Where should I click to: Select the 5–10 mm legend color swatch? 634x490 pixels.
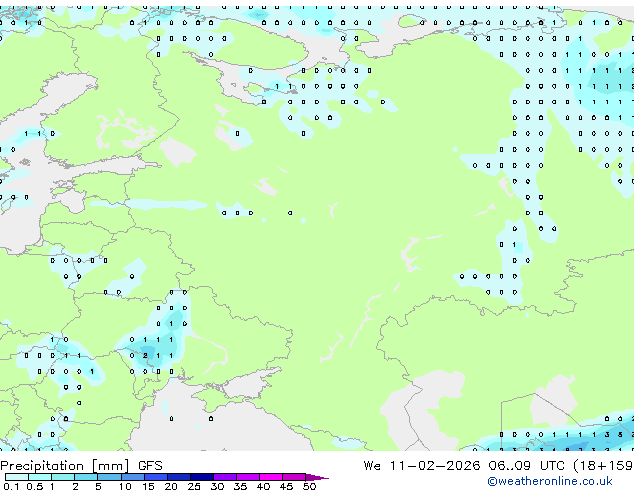coord(109,477)
